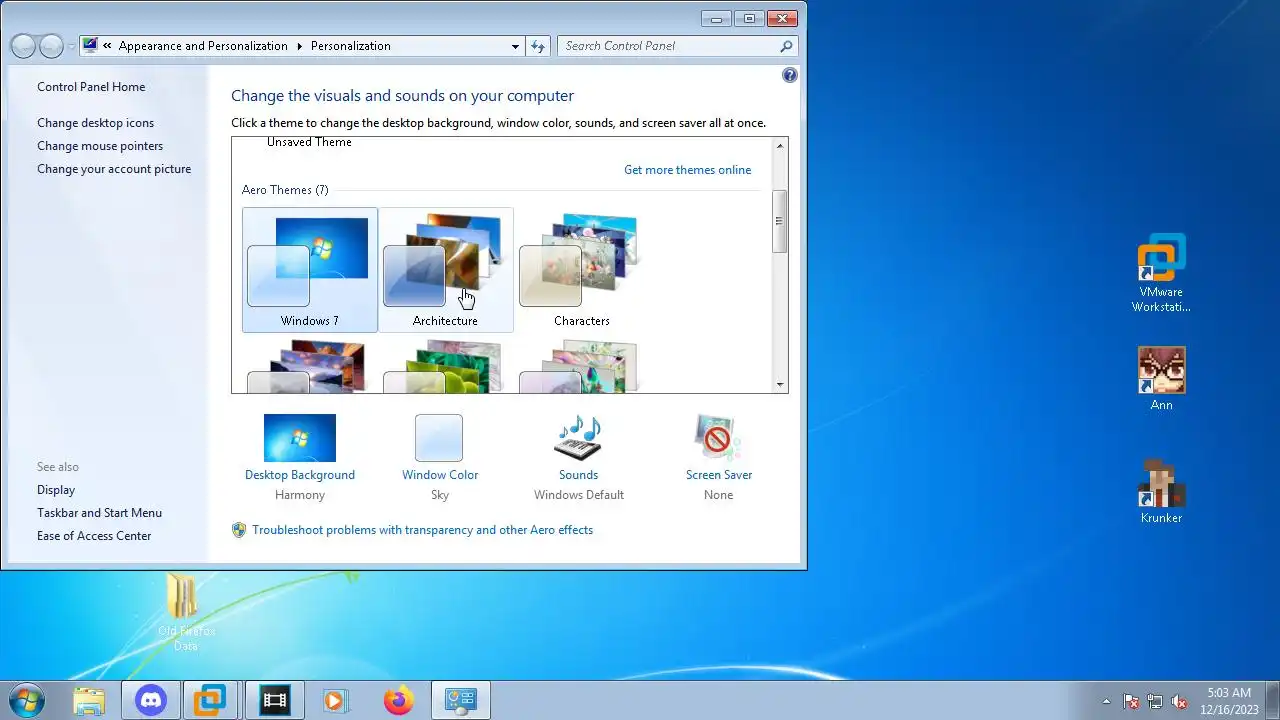The image size is (1280, 720).
Task: Open the film-strip video editor taskbar icon
Action: [273, 700]
